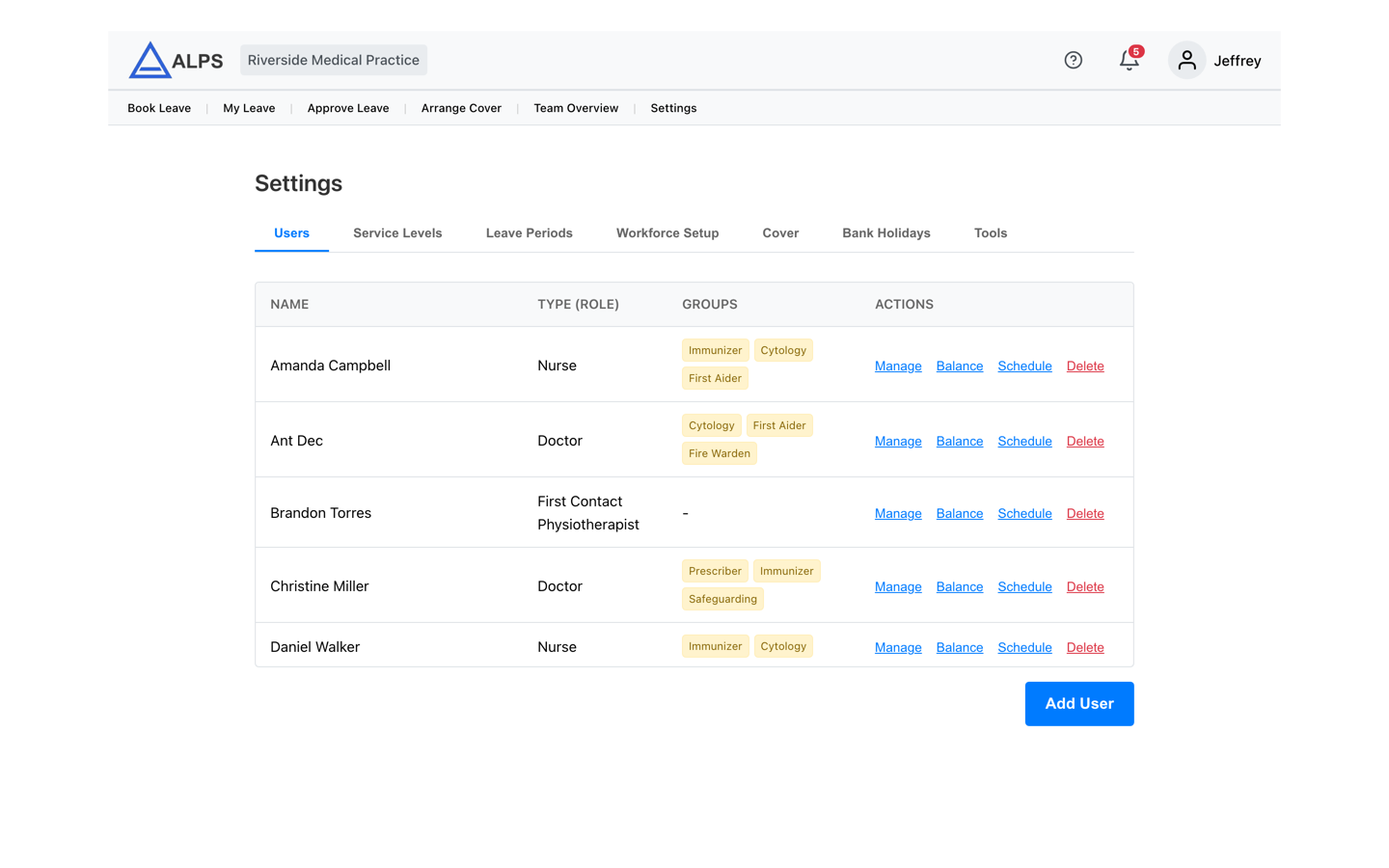Click Christine Miller's Safeguarding tag
Image resolution: width=1389 pixels, height=868 pixels.
click(x=722, y=599)
